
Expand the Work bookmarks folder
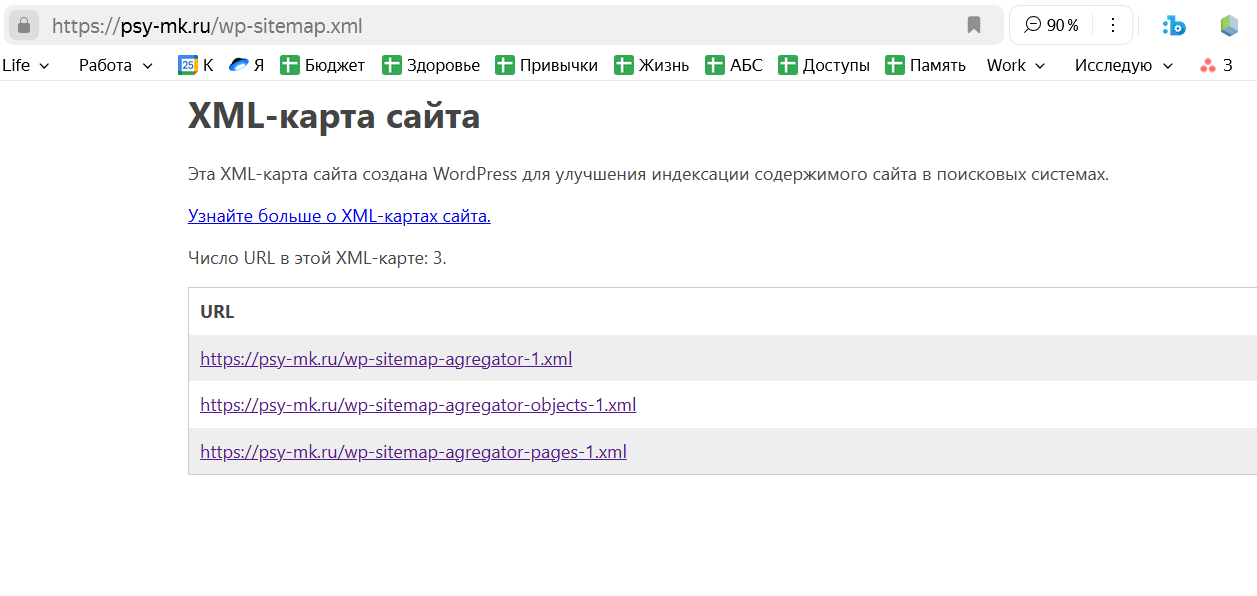click(x=1016, y=65)
